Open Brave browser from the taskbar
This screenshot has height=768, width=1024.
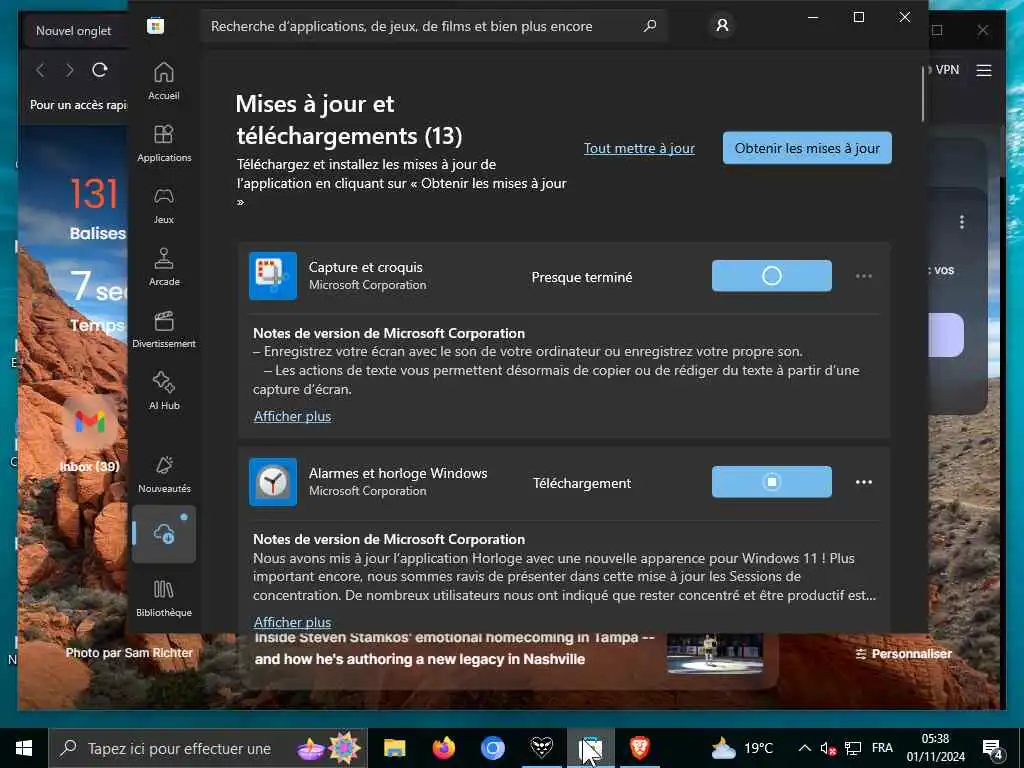coord(639,748)
